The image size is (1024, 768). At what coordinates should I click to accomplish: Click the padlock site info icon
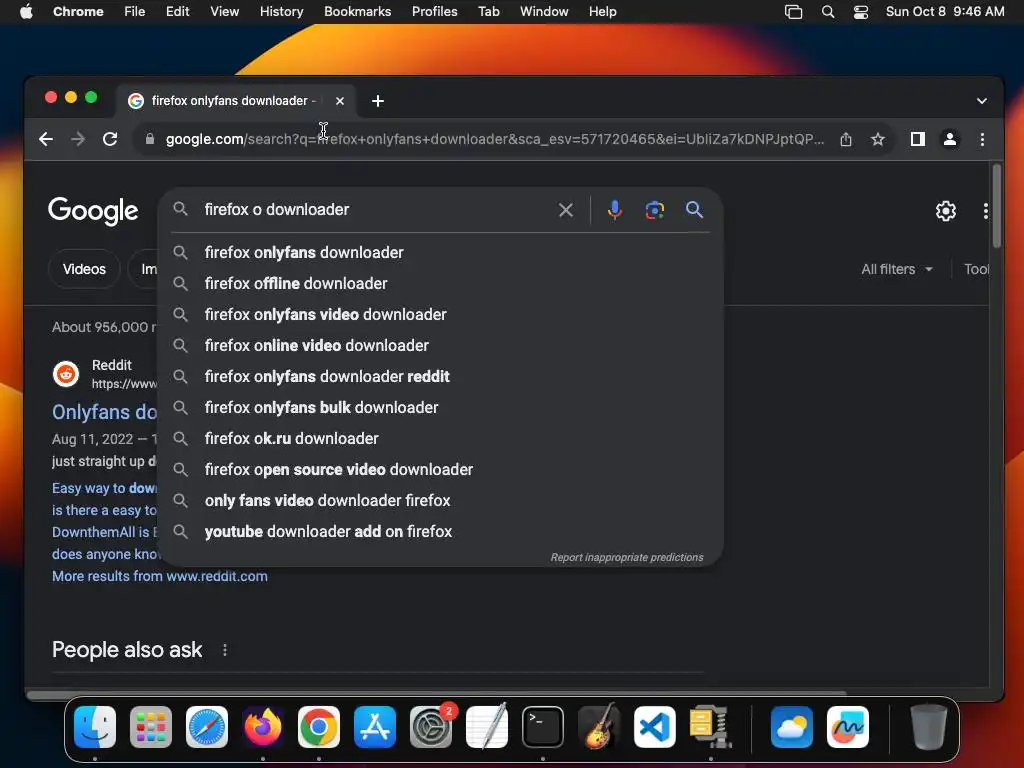coord(150,139)
